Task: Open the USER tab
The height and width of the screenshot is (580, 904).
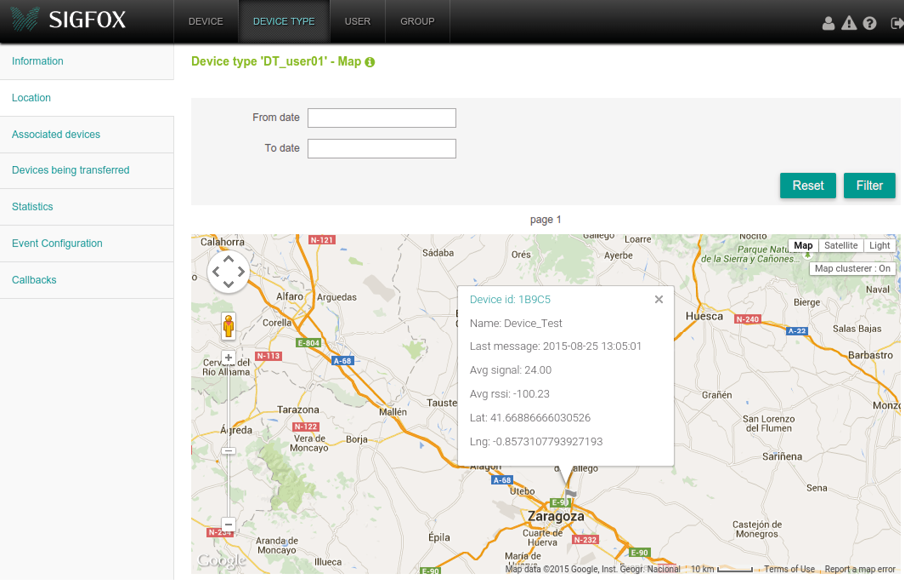Action: pos(357,21)
